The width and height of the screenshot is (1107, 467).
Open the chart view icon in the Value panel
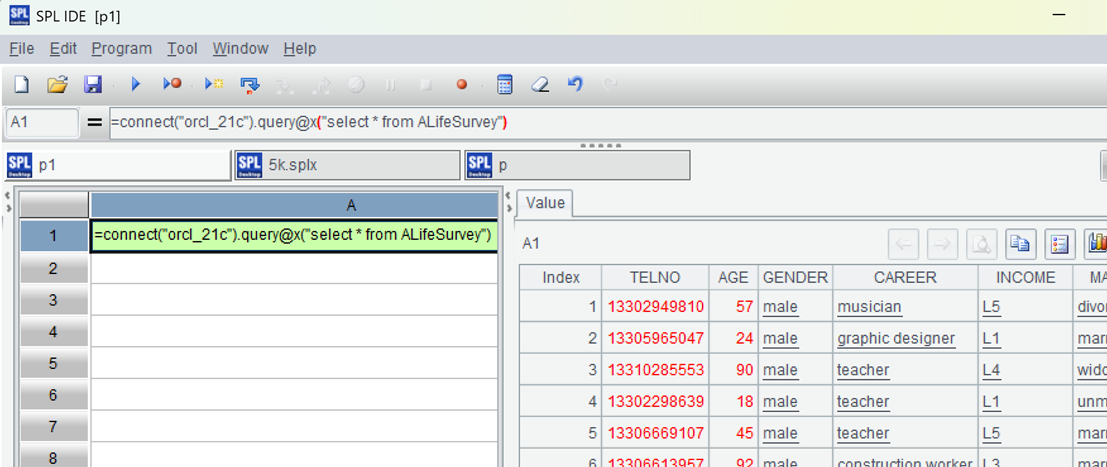coord(1096,243)
